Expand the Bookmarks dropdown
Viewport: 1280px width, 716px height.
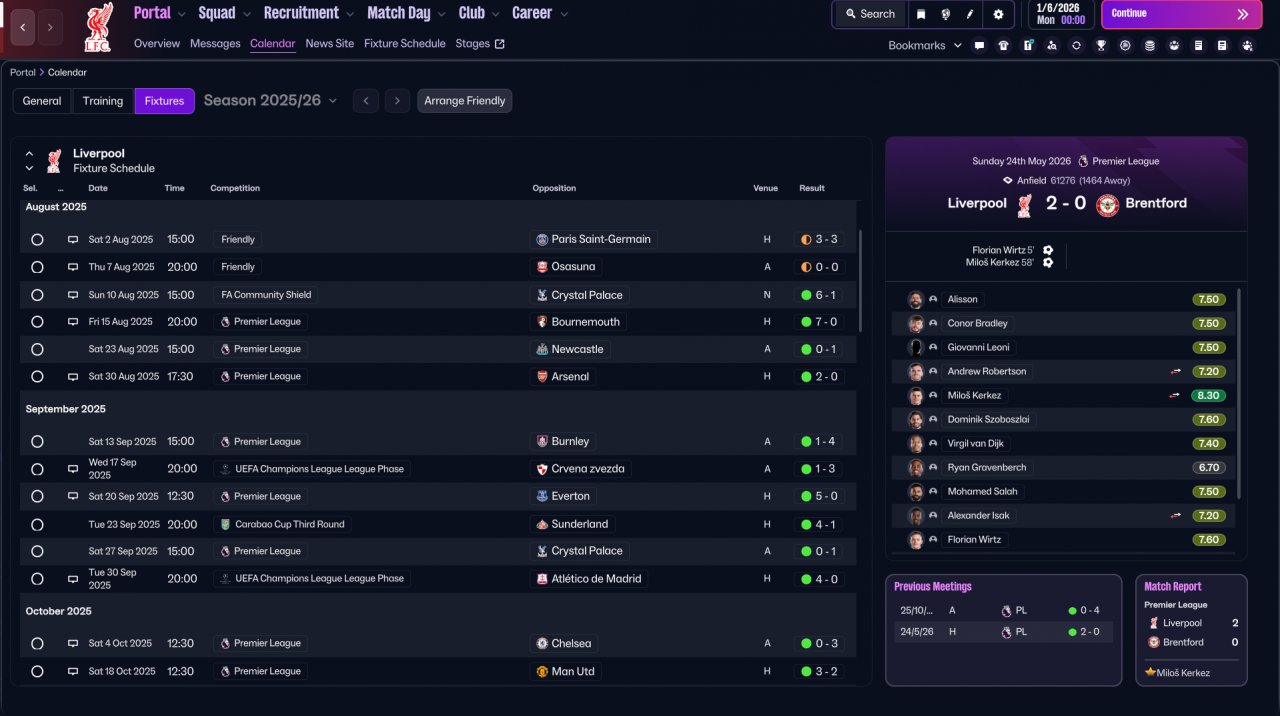(925, 45)
